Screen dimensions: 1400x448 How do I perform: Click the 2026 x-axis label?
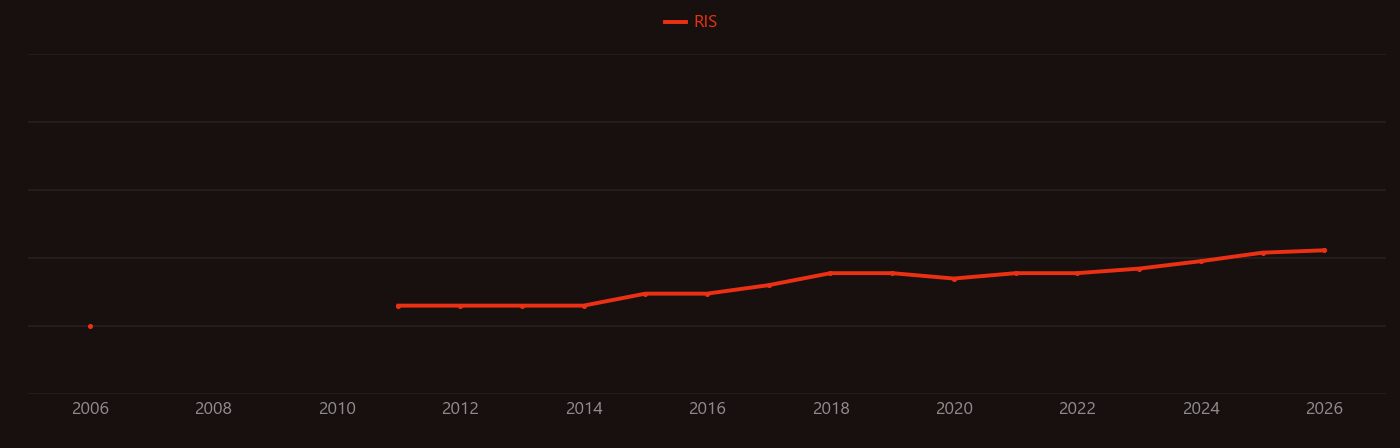[x=1325, y=409]
